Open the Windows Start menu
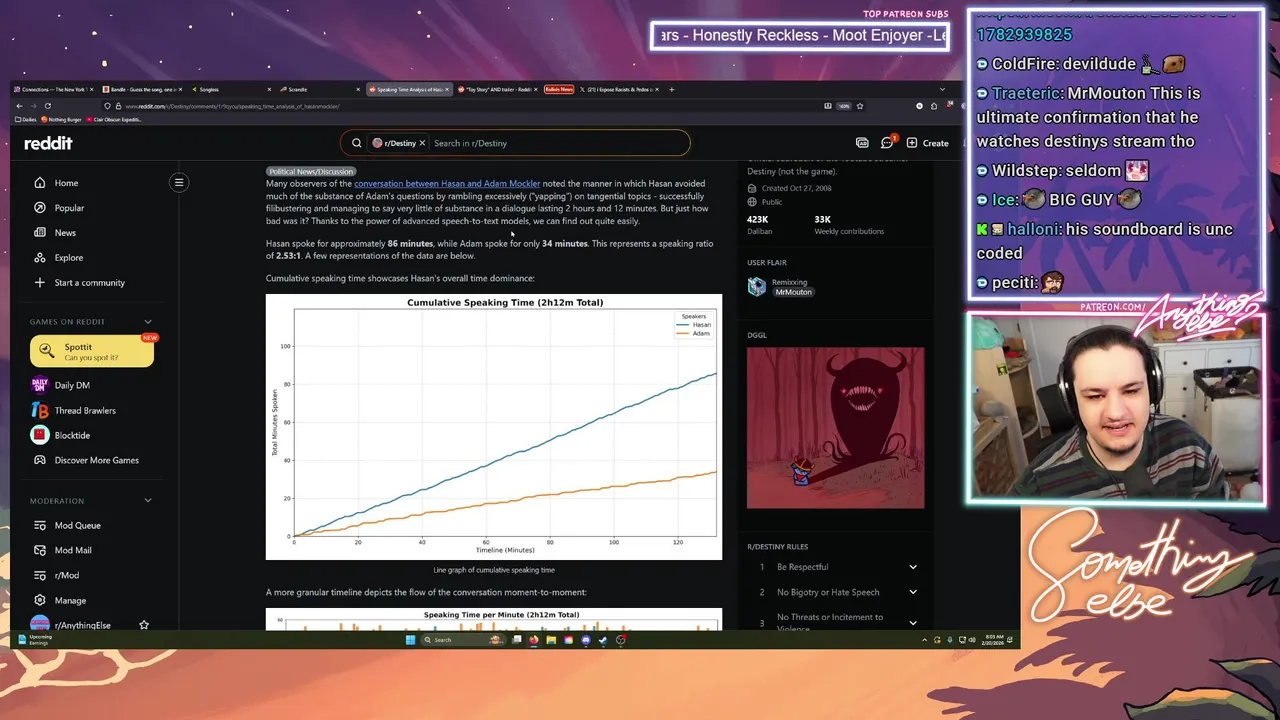1280x720 pixels. pos(410,640)
